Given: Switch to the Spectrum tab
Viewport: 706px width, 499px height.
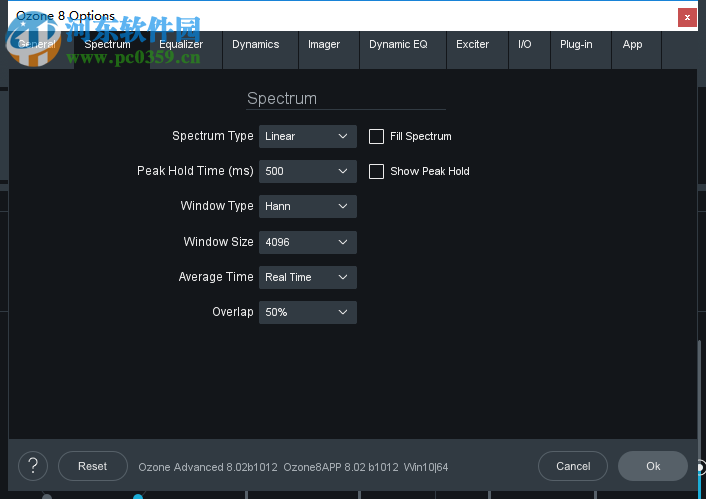Looking at the screenshot, I should tap(111, 50).
